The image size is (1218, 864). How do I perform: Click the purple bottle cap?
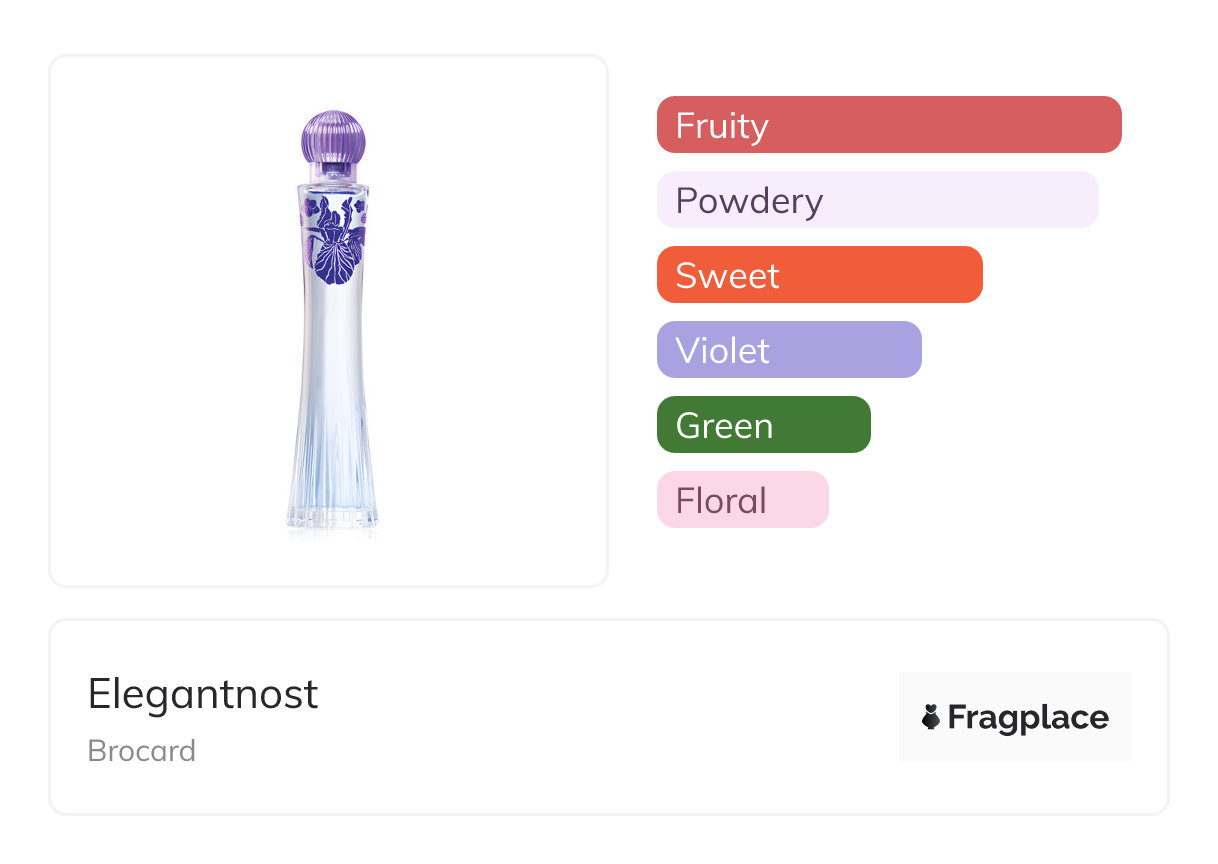[x=334, y=139]
